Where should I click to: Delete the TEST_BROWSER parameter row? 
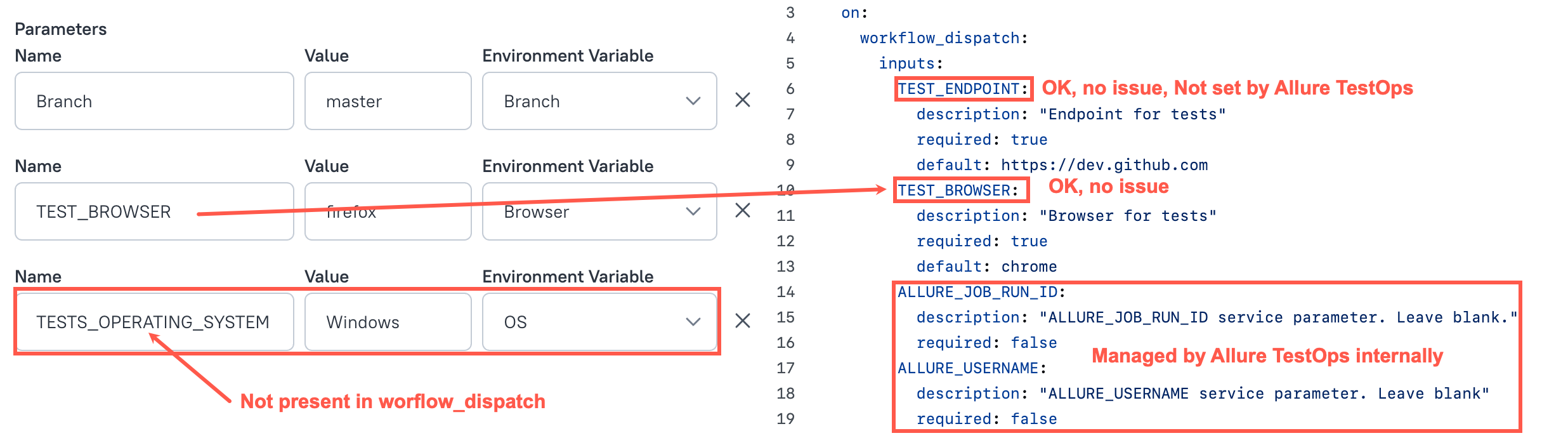(x=742, y=211)
